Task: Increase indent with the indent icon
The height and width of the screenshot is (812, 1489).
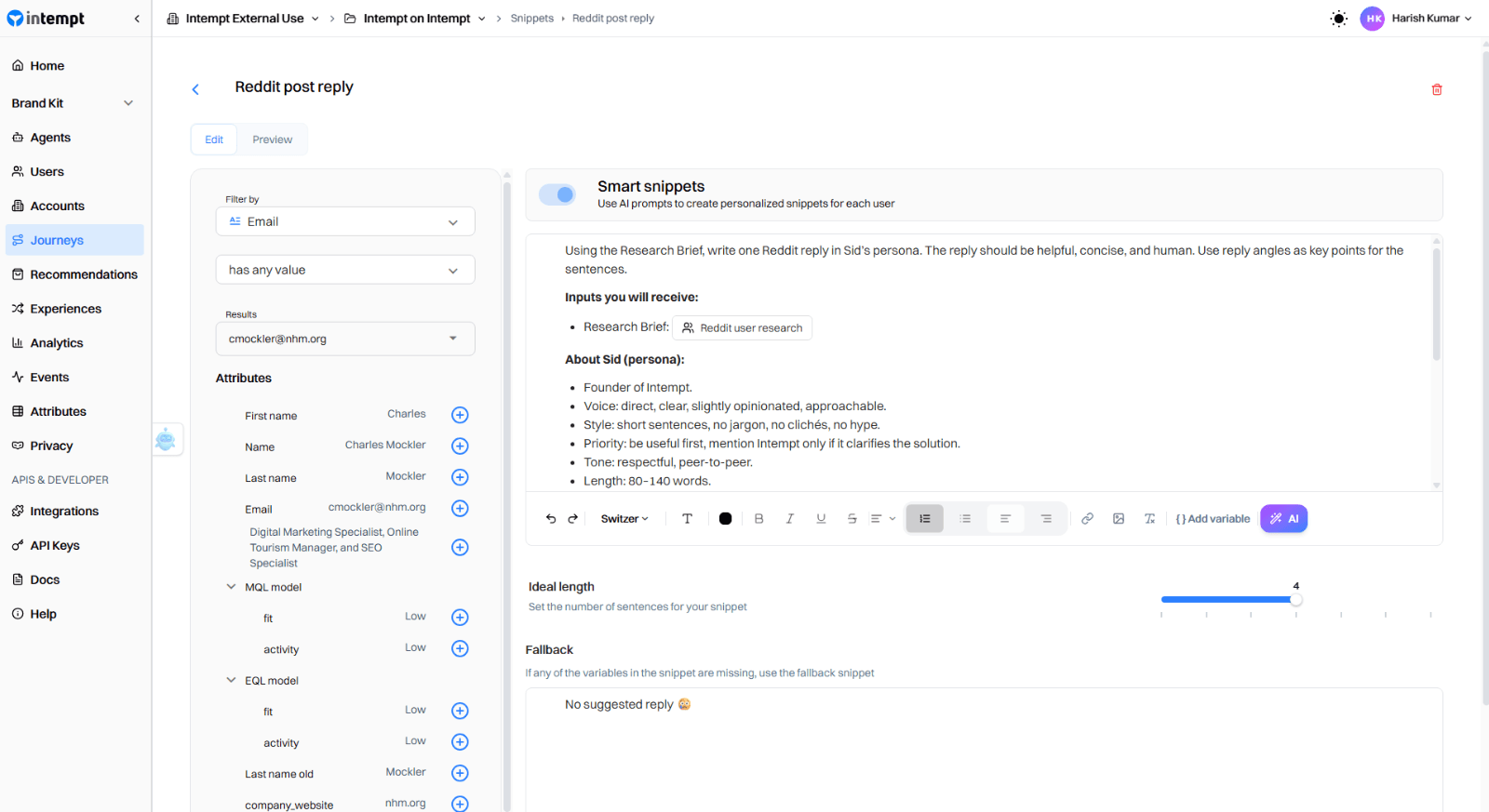Action: 1046,519
